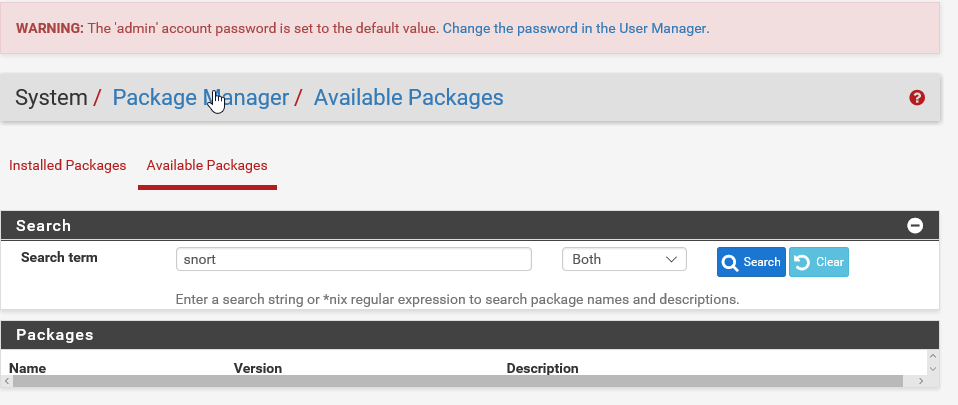Screen dimensions: 958x405
Task: Click the Packages panel header bar
Action: [470, 335]
